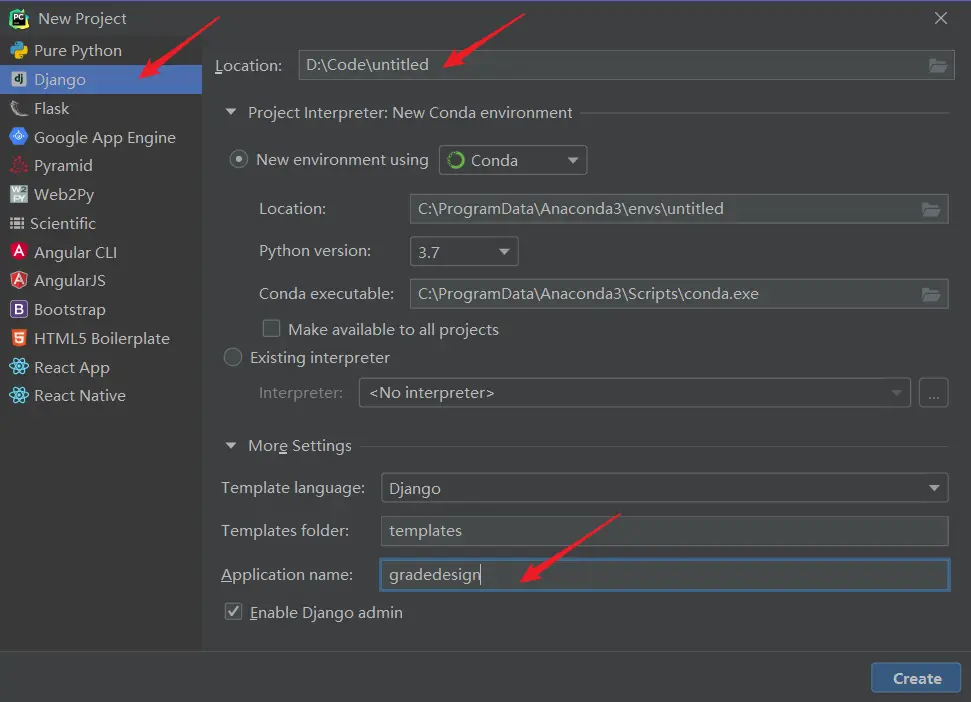This screenshot has height=702, width=971.
Task: Click the HTML5 Boilerplate label text
Action: [x=102, y=339]
